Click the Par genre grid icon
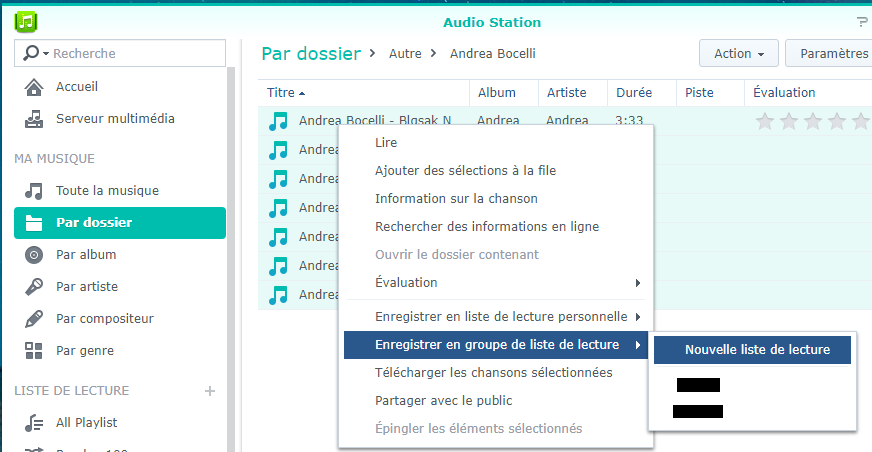 point(34,351)
